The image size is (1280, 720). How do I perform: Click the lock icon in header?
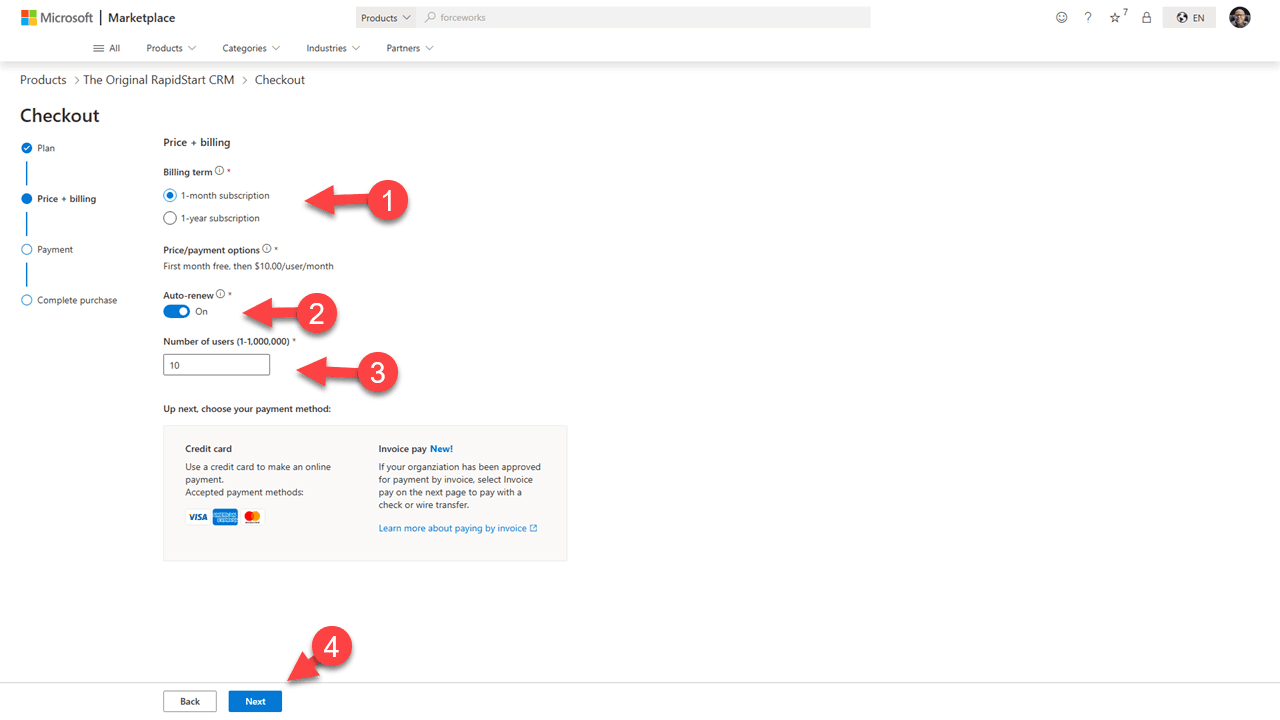[x=1146, y=18]
